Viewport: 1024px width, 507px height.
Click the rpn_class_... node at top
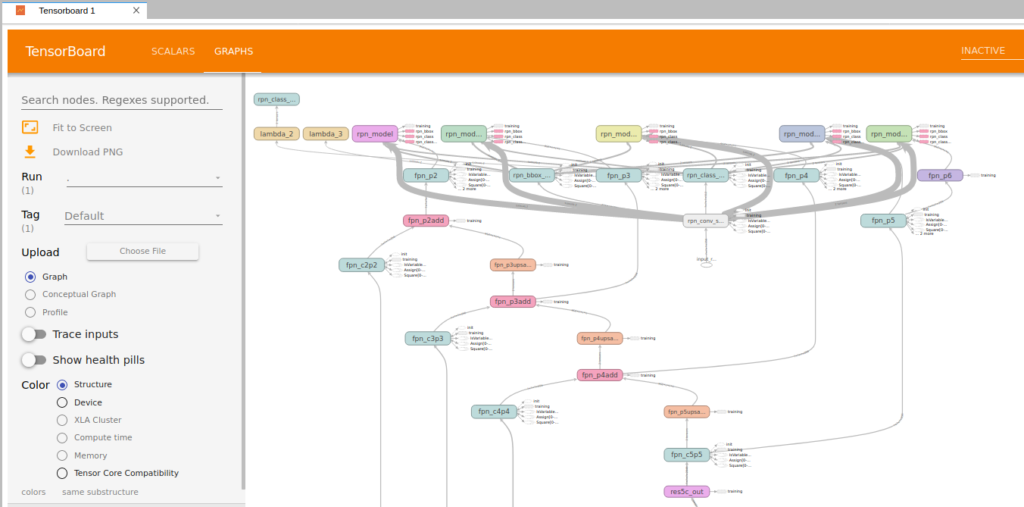[x=276, y=99]
